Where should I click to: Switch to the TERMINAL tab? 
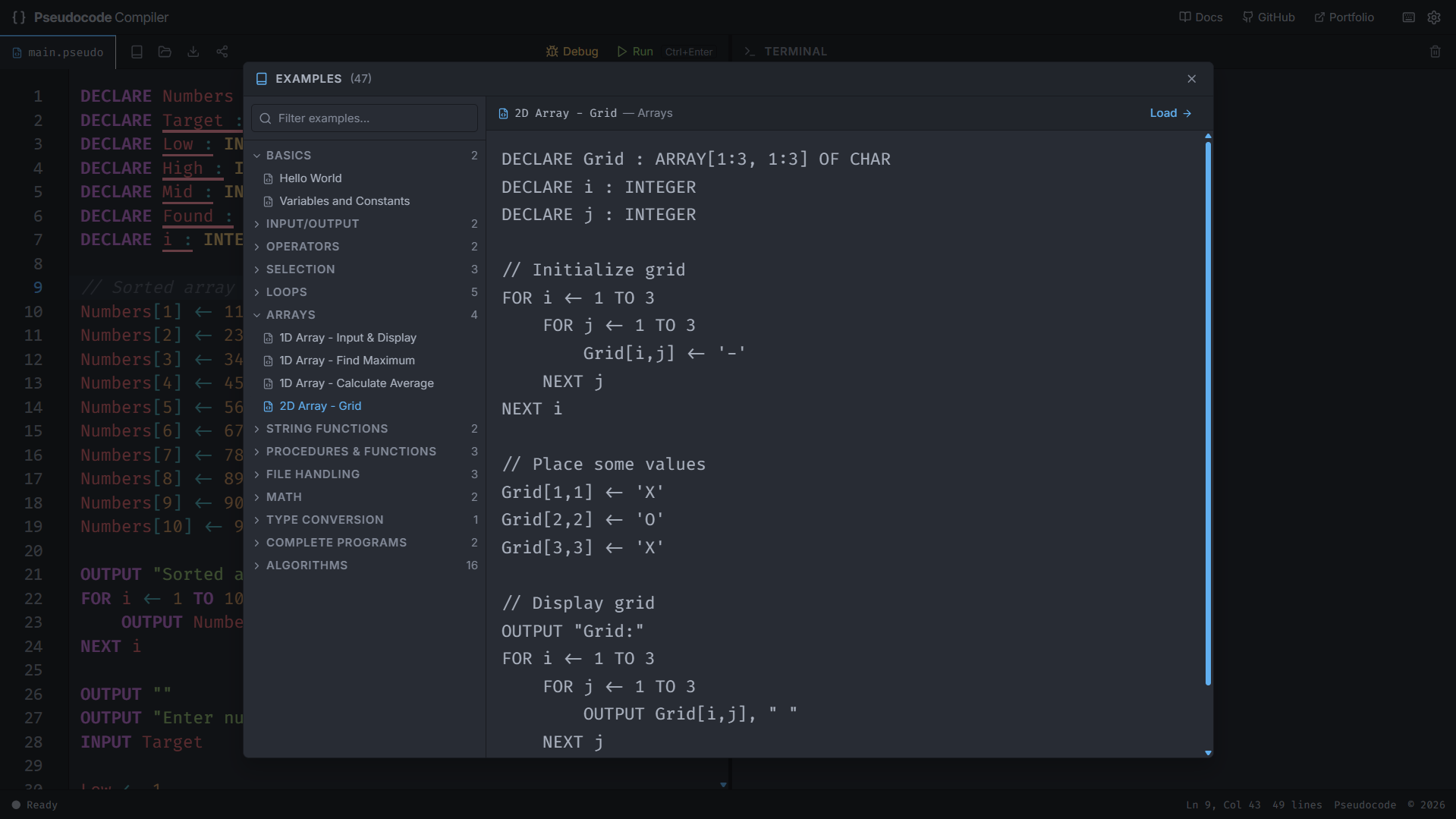(x=795, y=51)
